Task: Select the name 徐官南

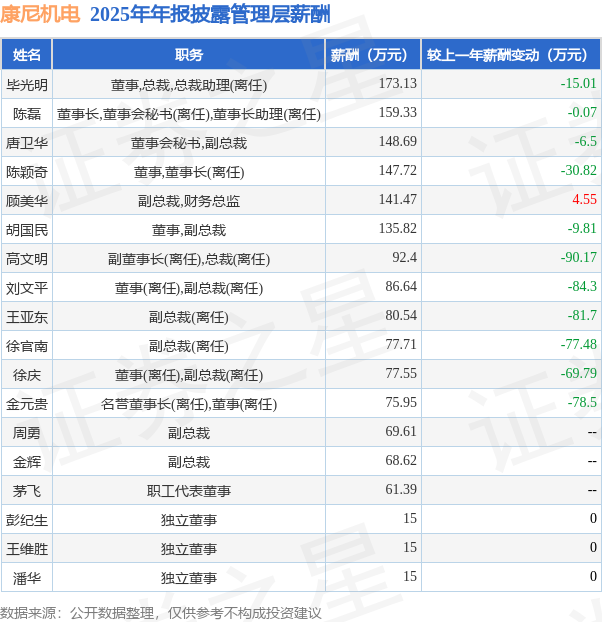Action: pos(27,346)
